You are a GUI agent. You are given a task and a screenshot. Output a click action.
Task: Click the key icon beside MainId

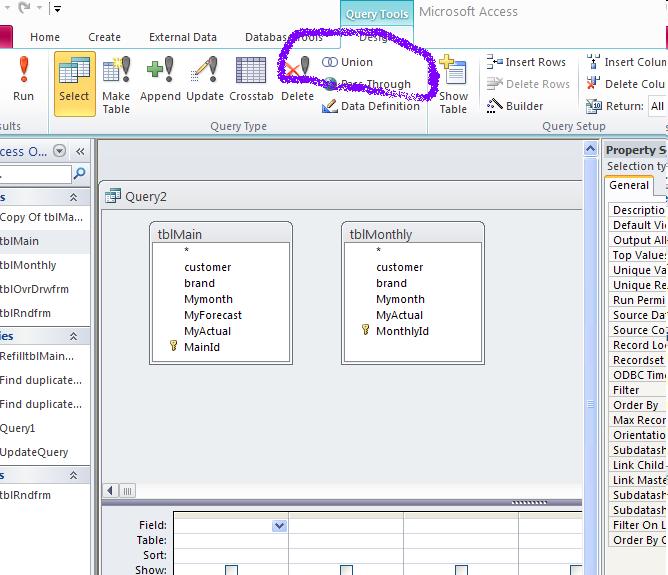coord(173,345)
